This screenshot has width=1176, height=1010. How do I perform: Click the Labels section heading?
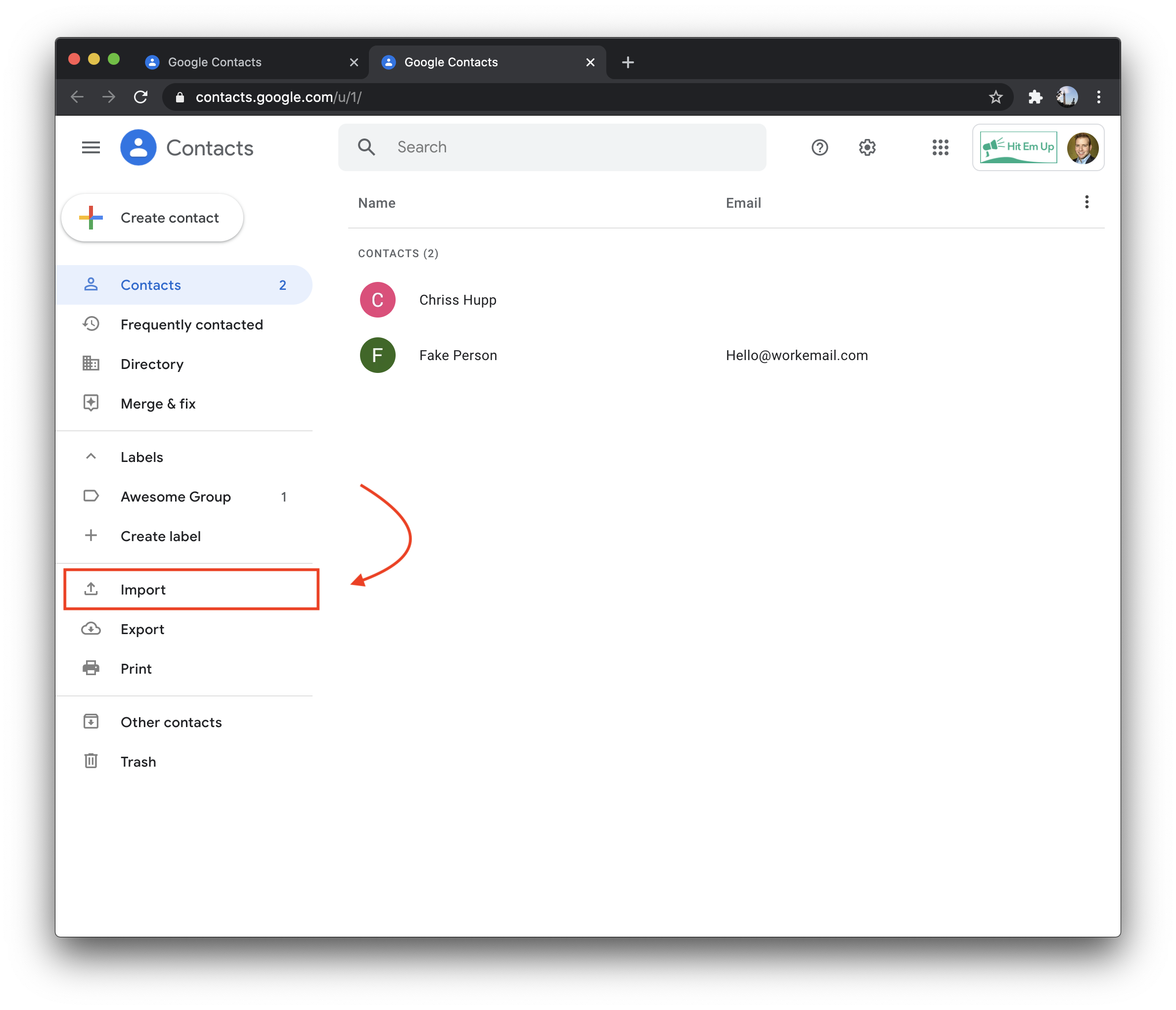[x=142, y=457]
